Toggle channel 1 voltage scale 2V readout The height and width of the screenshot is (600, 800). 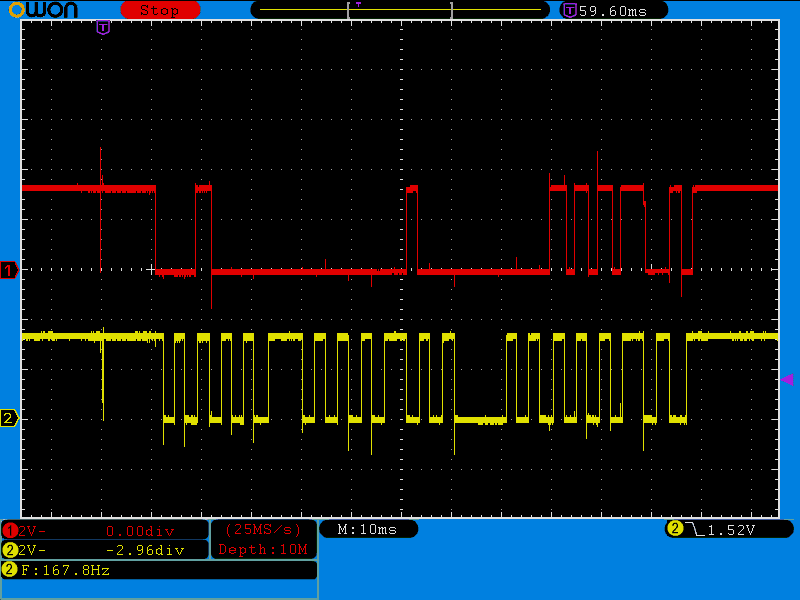(x=32, y=530)
